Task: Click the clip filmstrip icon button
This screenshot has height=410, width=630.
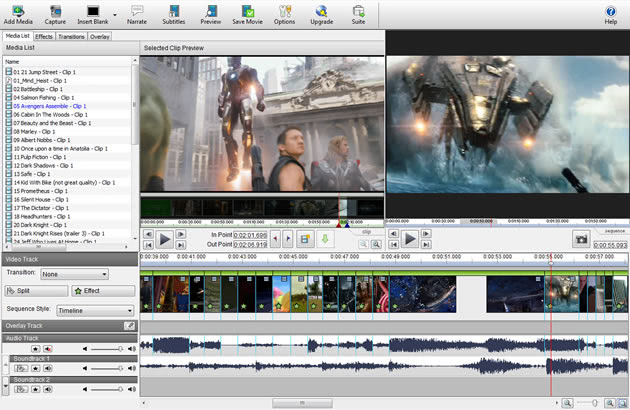Action: pos(305,239)
